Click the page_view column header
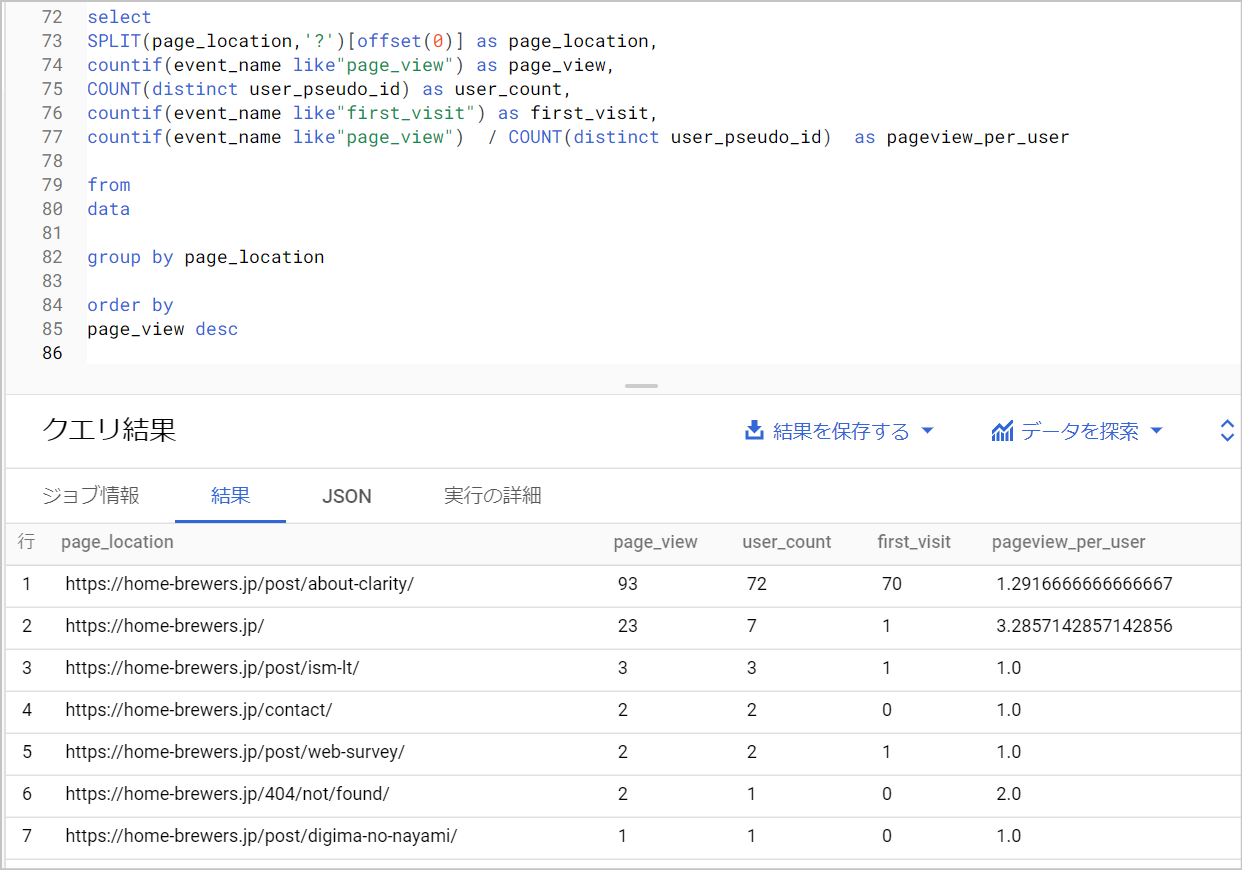This screenshot has width=1242, height=870. pos(655,542)
